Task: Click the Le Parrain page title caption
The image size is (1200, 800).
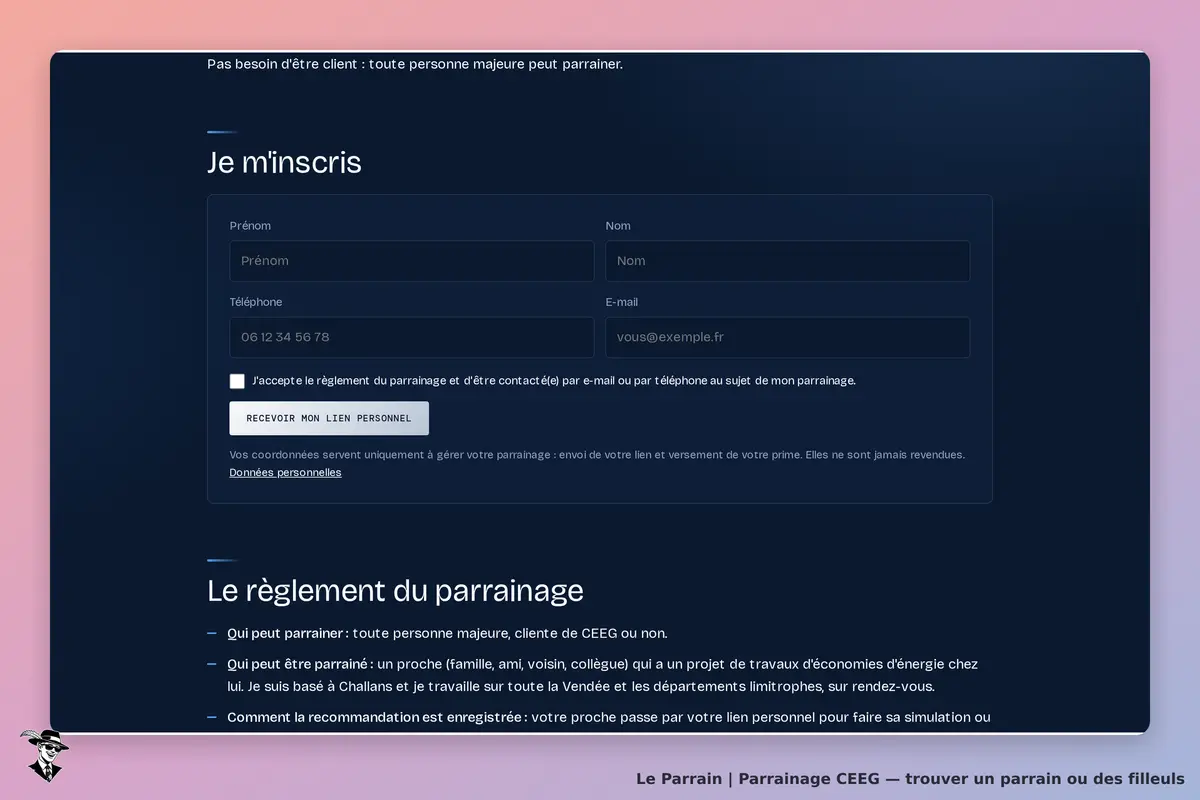Action: 910,779
